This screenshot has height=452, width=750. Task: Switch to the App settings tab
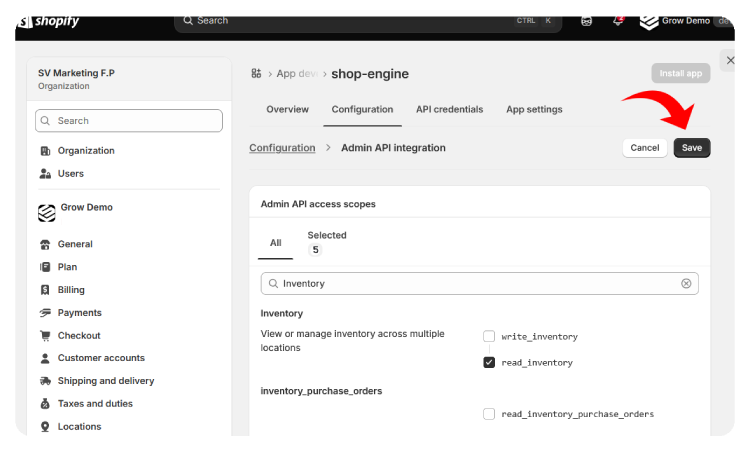(534, 110)
